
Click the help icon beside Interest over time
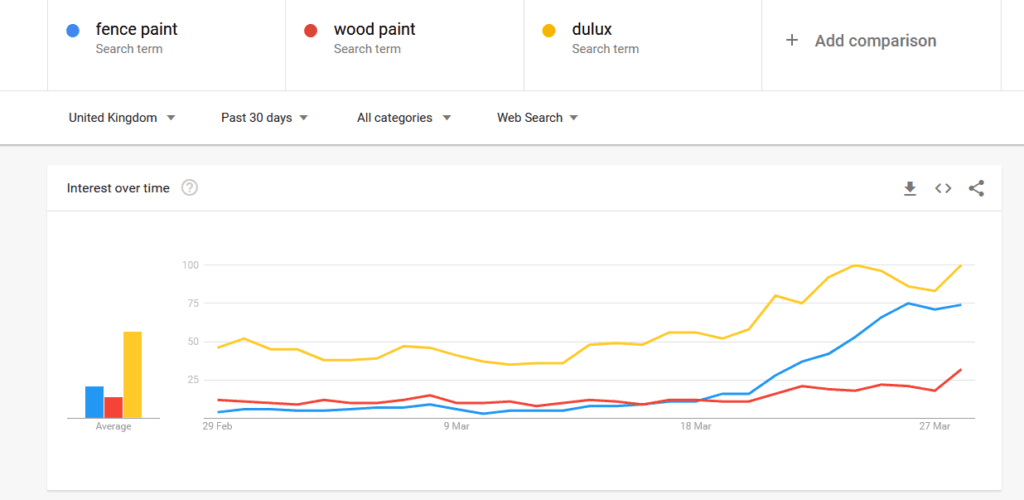[x=189, y=188]
